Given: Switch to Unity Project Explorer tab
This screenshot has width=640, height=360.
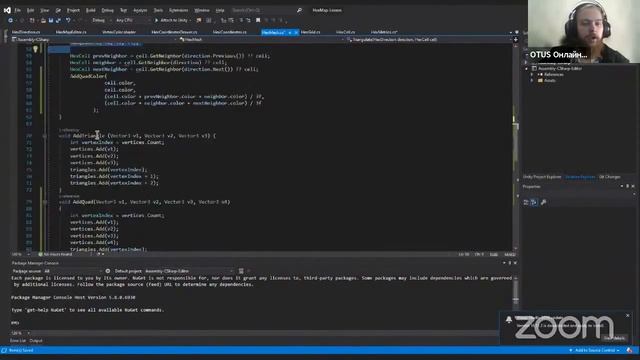Looking at the screenshot, I should (x=542, y=177).
